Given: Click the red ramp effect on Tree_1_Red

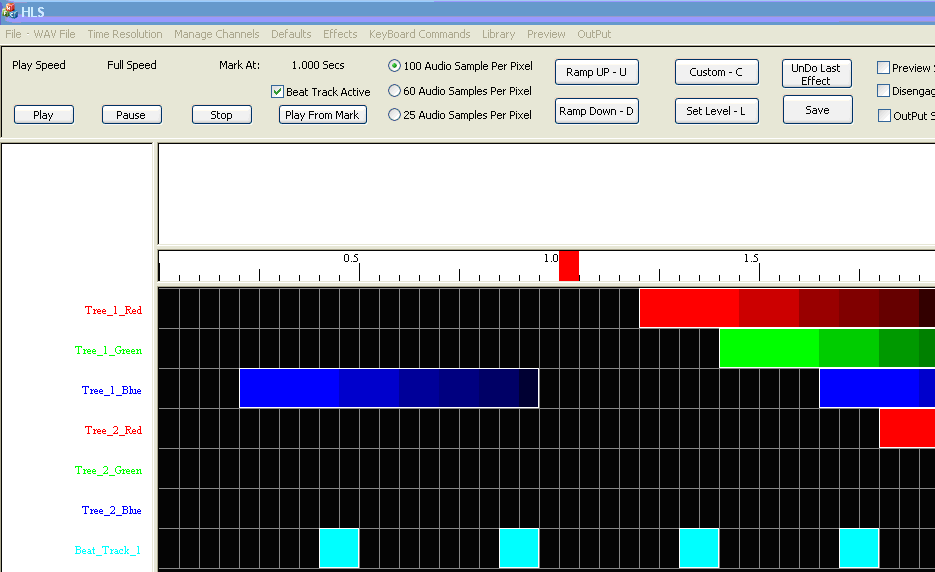Looking at the screenshot, I should point(787,308).
